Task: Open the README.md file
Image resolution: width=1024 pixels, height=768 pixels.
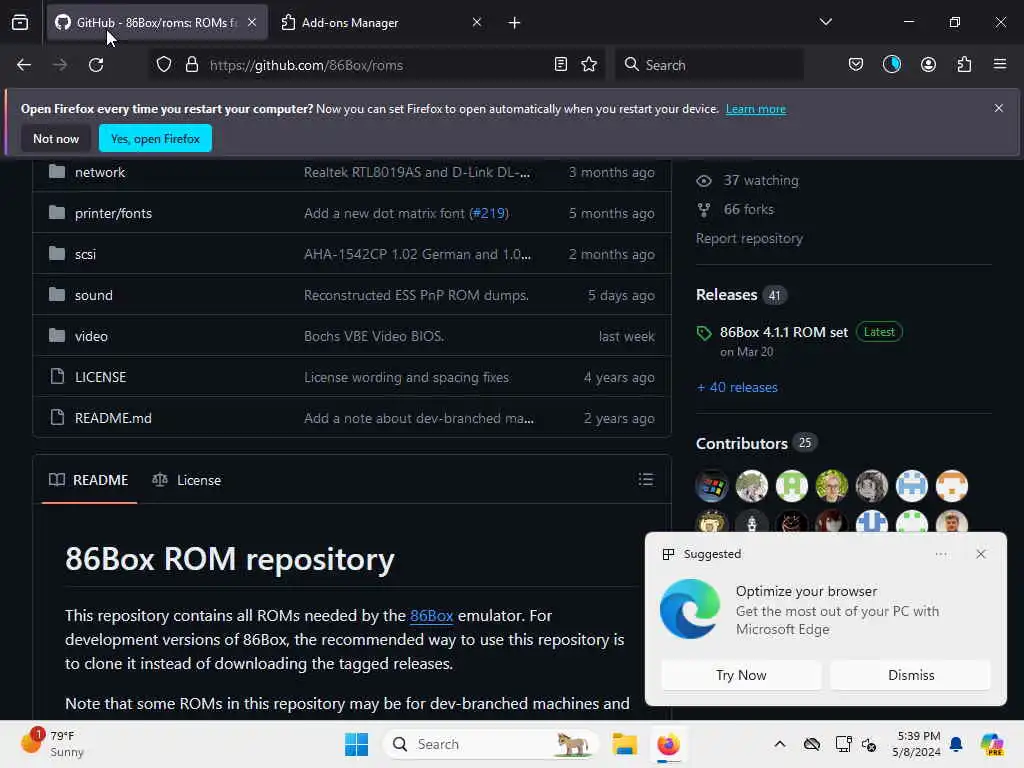Action: (113, 418)
